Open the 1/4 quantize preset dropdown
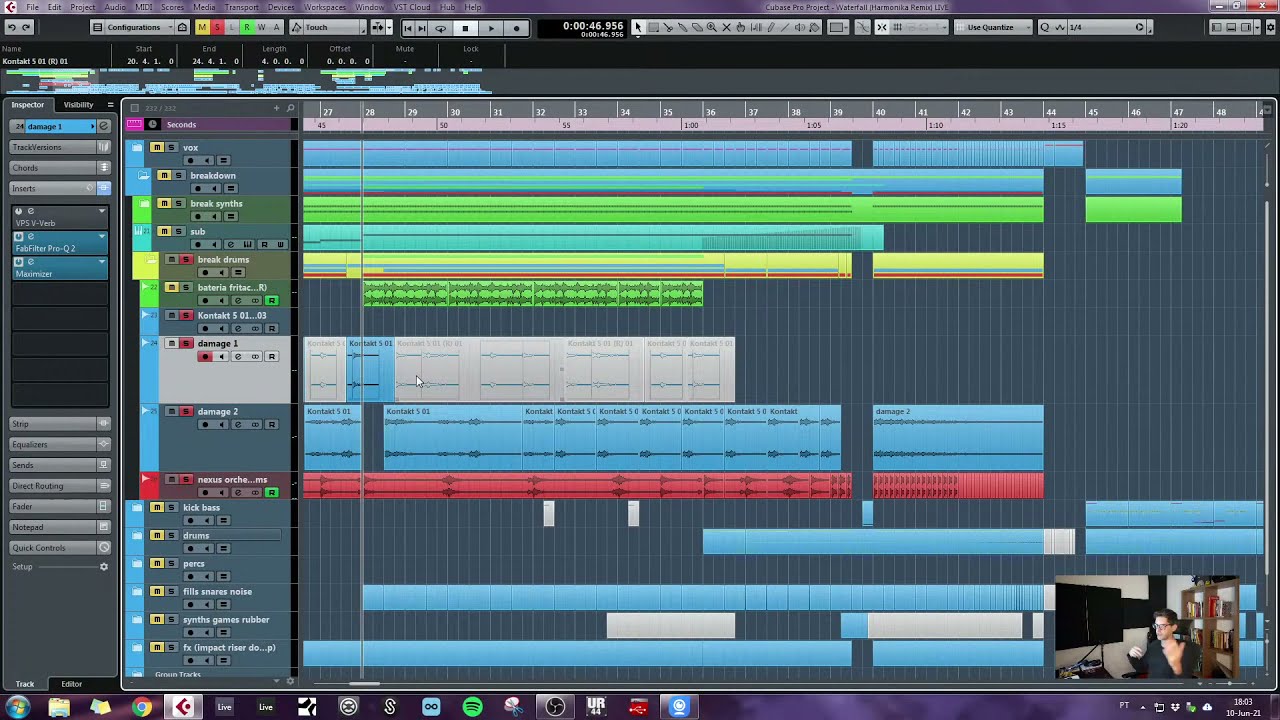Image resolution: width=1280 pixels, height=720 pixels. click(x=1107, y=27)
